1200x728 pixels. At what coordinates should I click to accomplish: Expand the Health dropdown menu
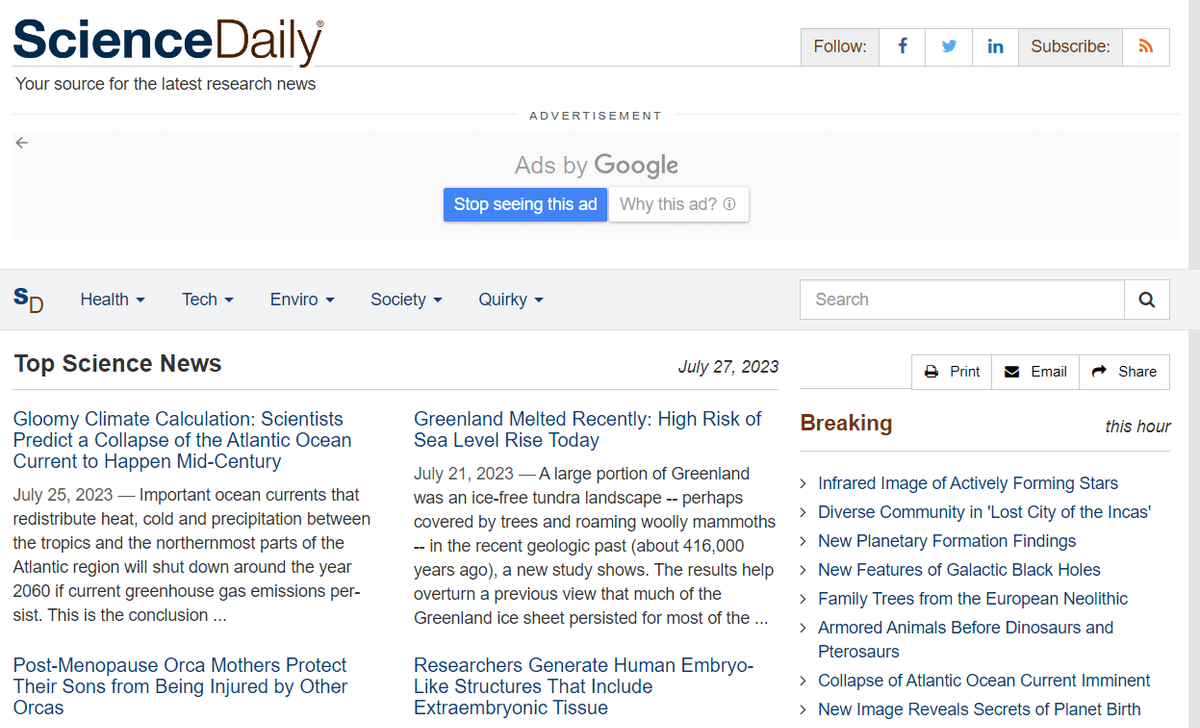point(112,299)
